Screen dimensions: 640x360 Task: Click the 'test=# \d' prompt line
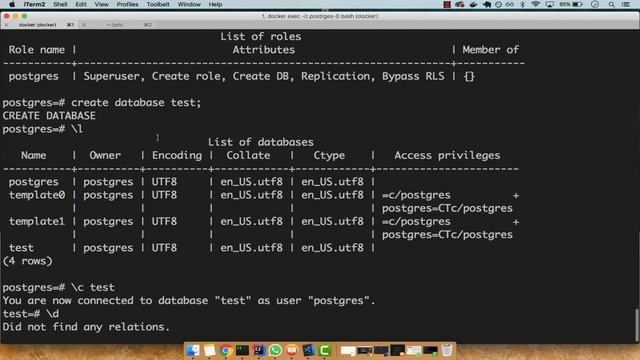coord(31,314)
